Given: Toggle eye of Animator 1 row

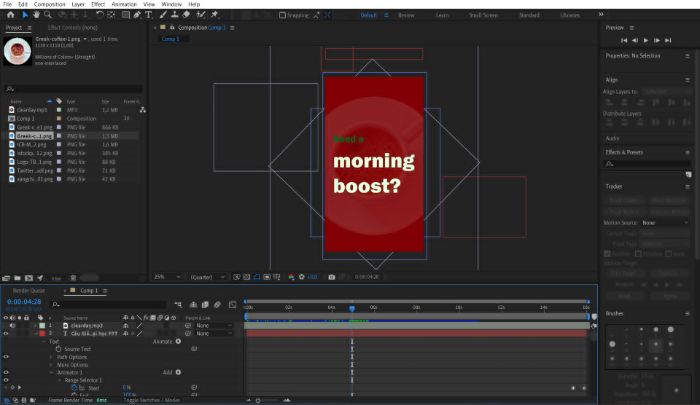Looking at the screenshot, I should pos(6,372).
